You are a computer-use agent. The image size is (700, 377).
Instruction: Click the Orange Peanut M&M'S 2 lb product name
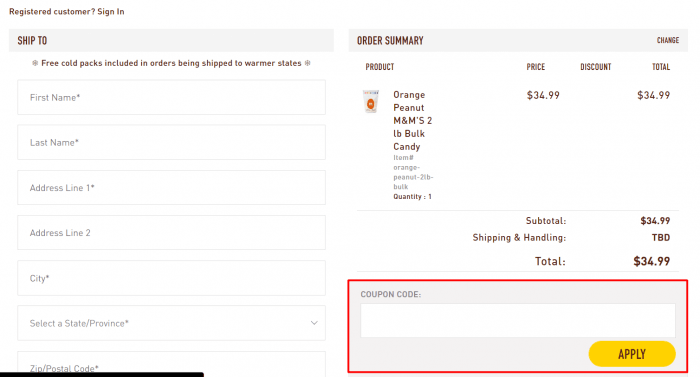click(412, 121)
